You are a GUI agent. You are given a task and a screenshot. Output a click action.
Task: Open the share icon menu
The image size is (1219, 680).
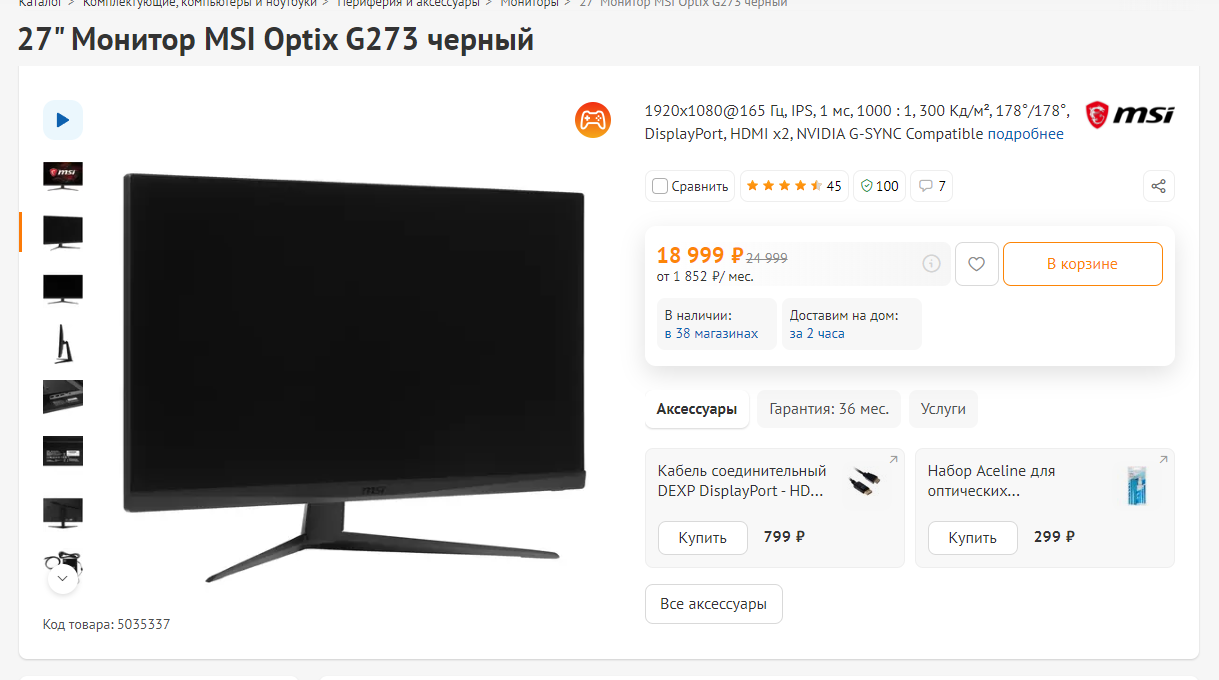point(1159,186)
